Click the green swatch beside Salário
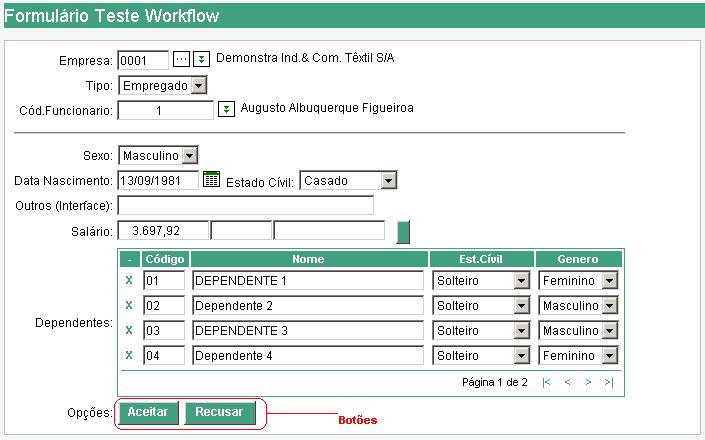The width and height of the screenshot is (705, 440). (x=404, y=231)
